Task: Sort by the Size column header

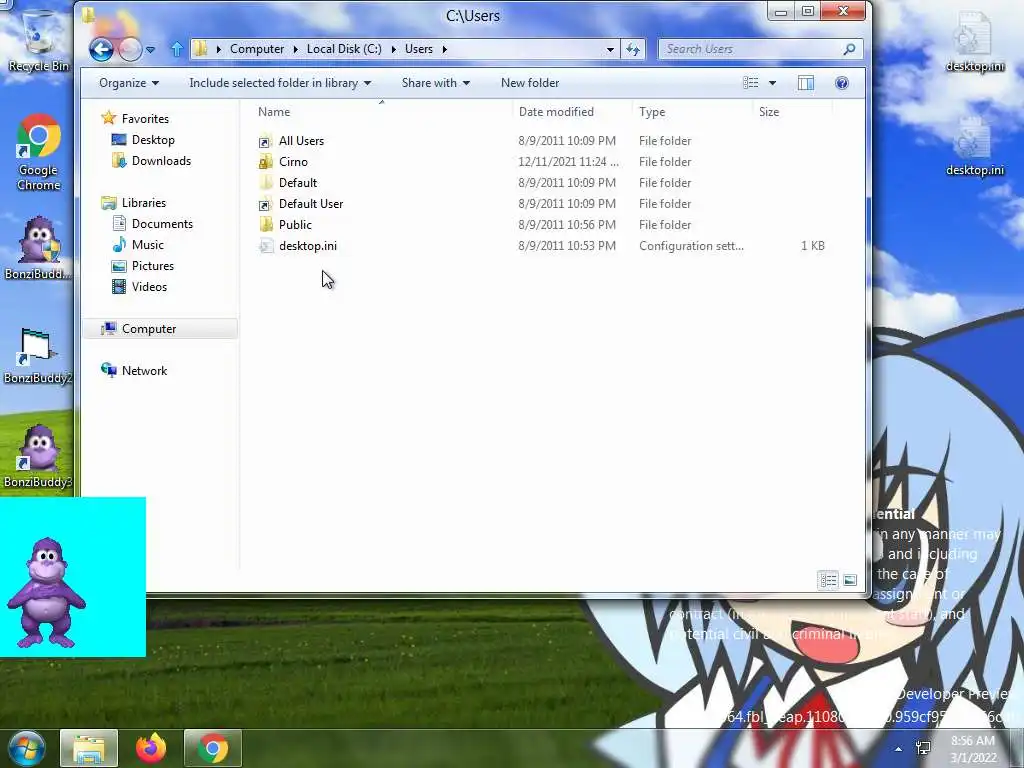Action: tap(769, 112)
